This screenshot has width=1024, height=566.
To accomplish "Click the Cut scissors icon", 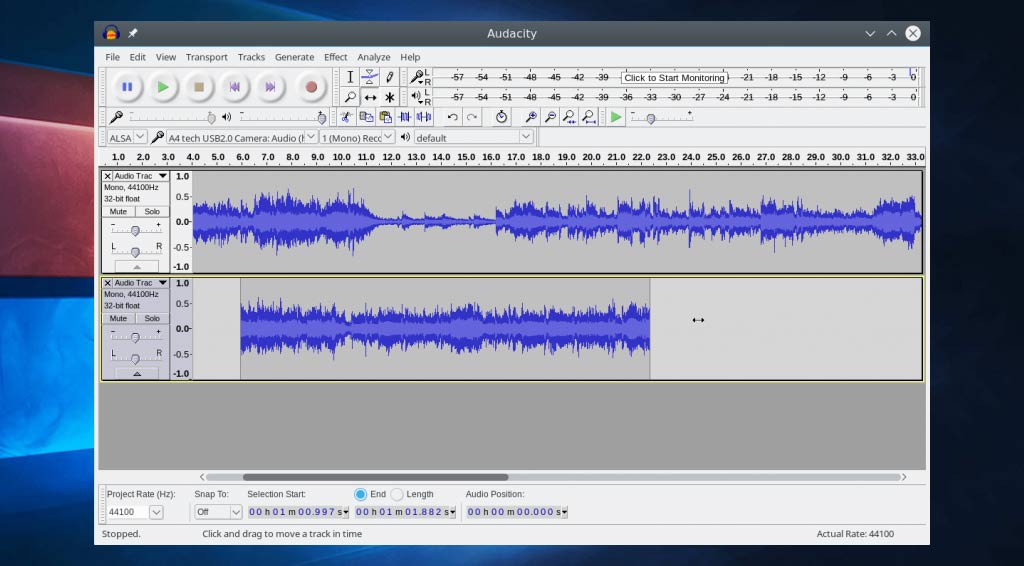I will coord(346,117).
